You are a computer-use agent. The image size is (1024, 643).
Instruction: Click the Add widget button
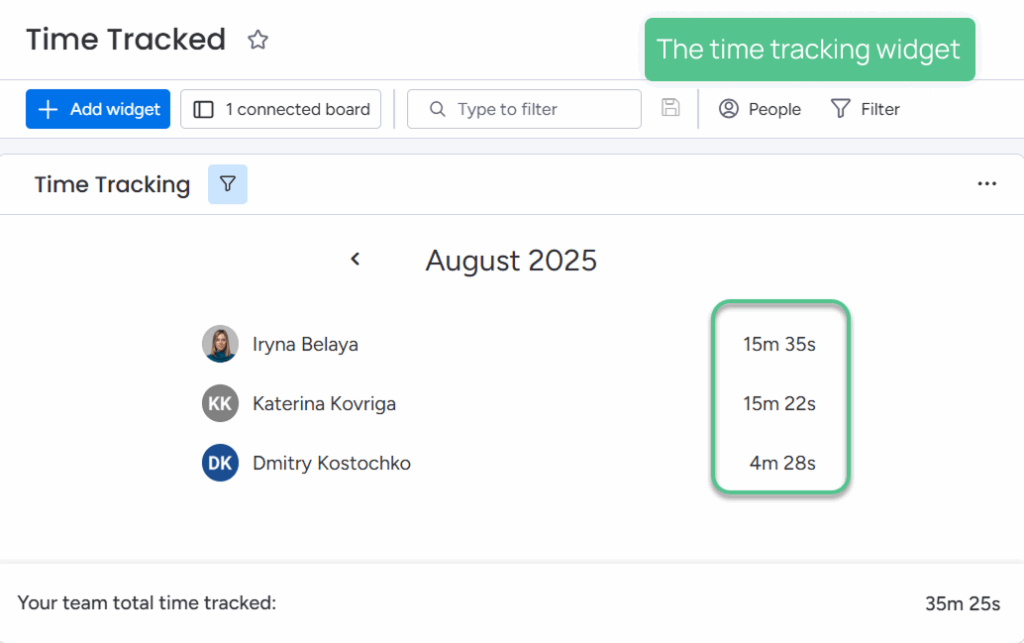(x=97, y=108)
